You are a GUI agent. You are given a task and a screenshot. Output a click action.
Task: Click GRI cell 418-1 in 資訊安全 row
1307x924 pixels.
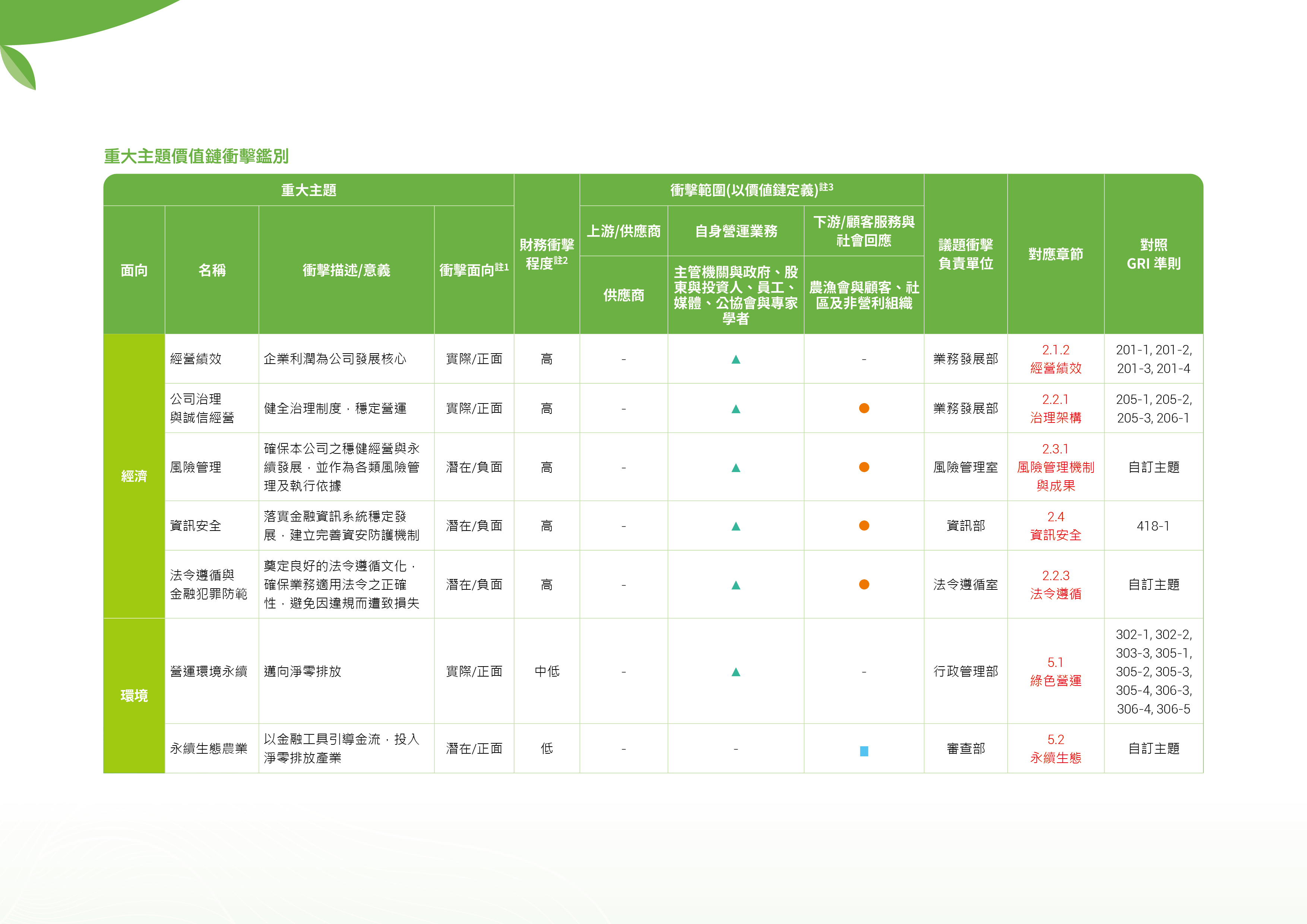[x=1153, y=526]
